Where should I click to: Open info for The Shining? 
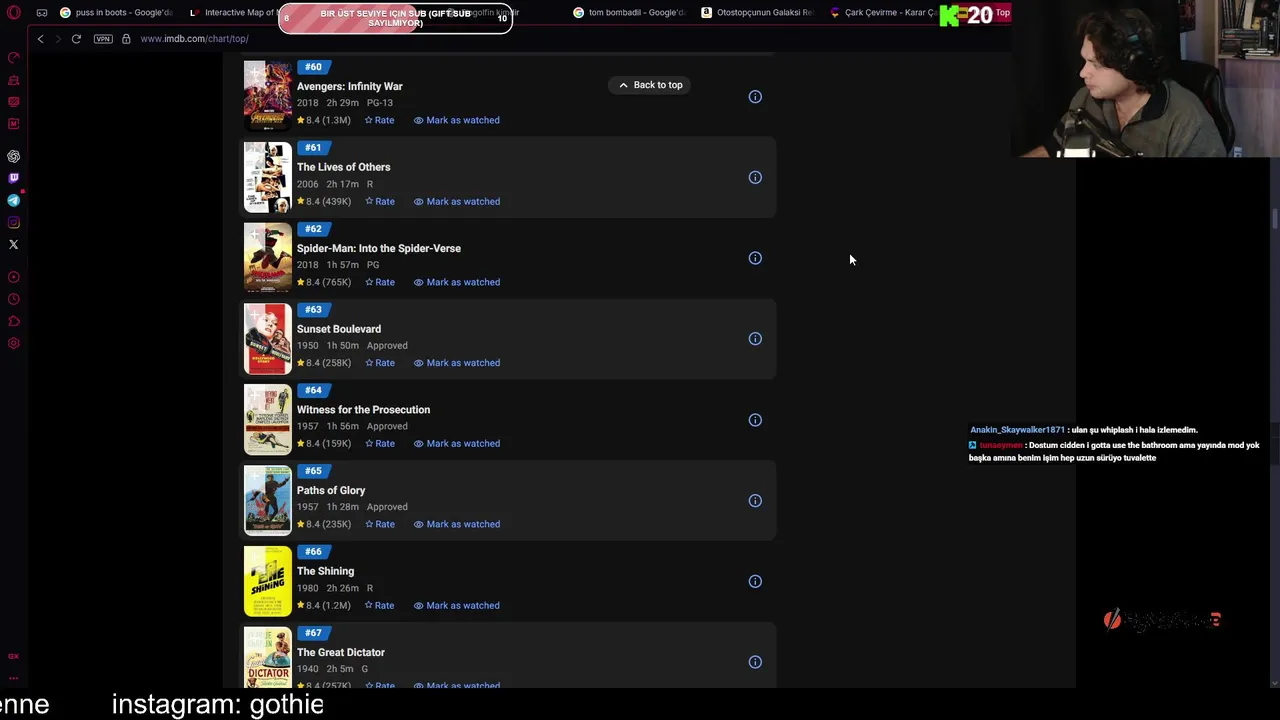coord(755,581)
